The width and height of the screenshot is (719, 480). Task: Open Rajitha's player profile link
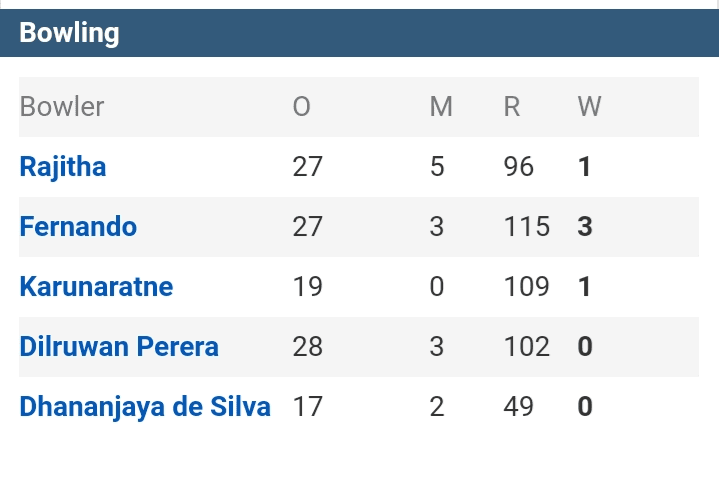62,167
